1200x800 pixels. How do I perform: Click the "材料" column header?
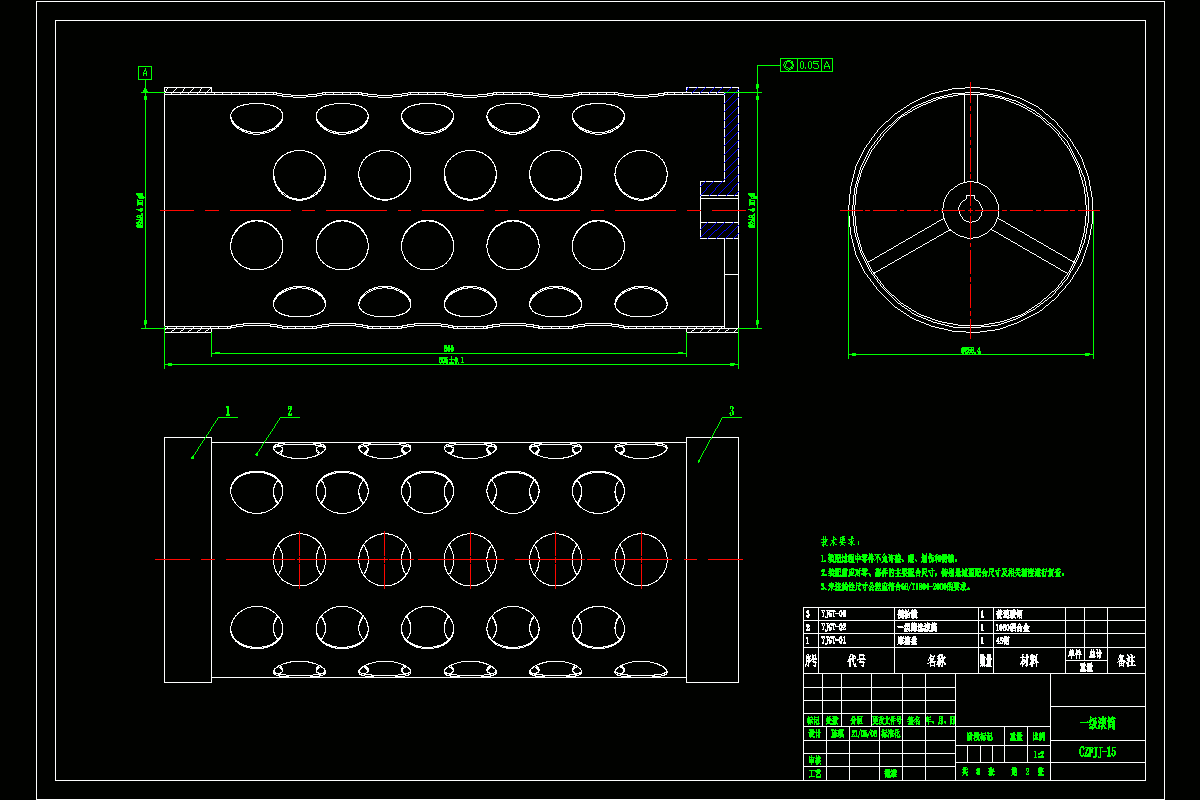tap(1029, 661)
